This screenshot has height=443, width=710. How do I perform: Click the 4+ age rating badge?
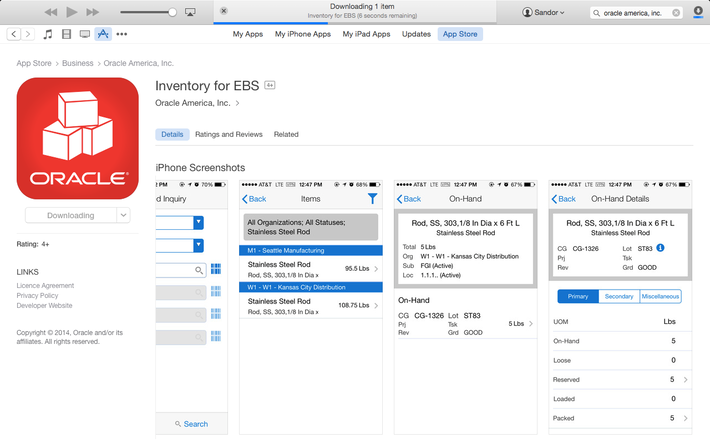point(269,85)
